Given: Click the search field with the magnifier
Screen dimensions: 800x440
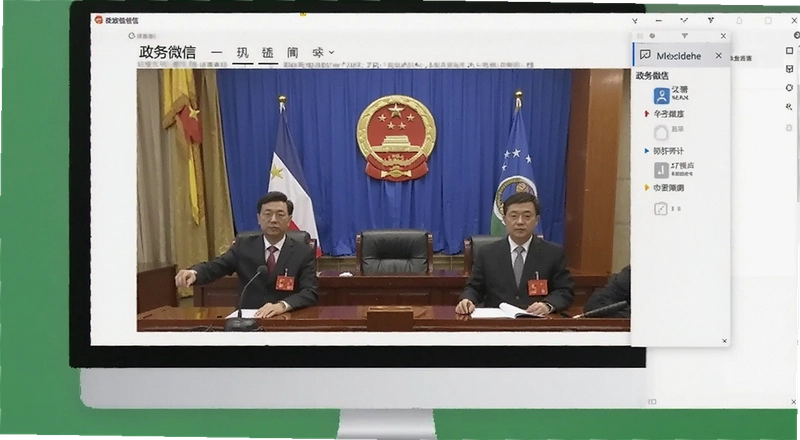Looking at the screenshot, I should [x=143, y=36].
